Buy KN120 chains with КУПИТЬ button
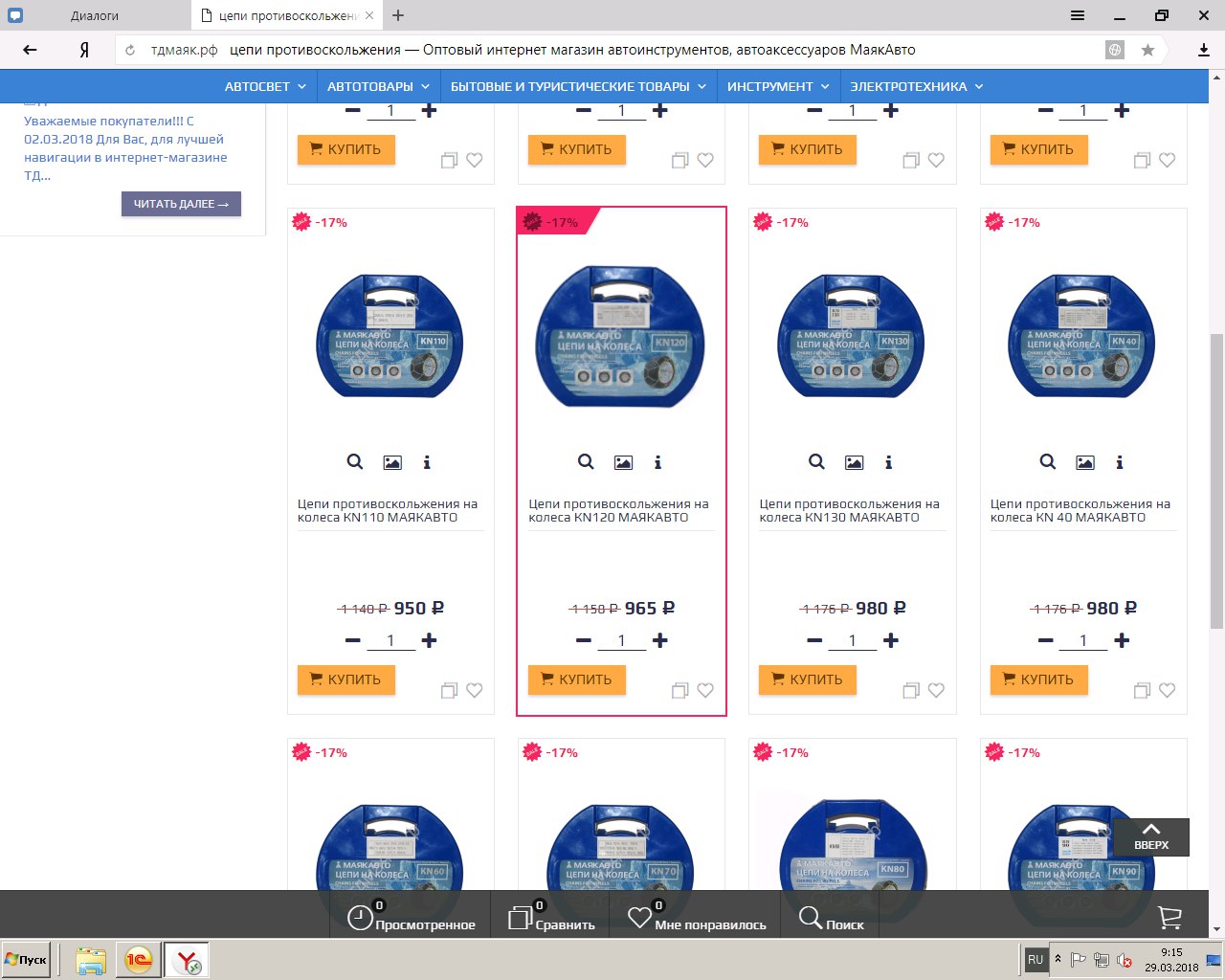Viewport: 1225px width, 980px height. tap(576, 679)
